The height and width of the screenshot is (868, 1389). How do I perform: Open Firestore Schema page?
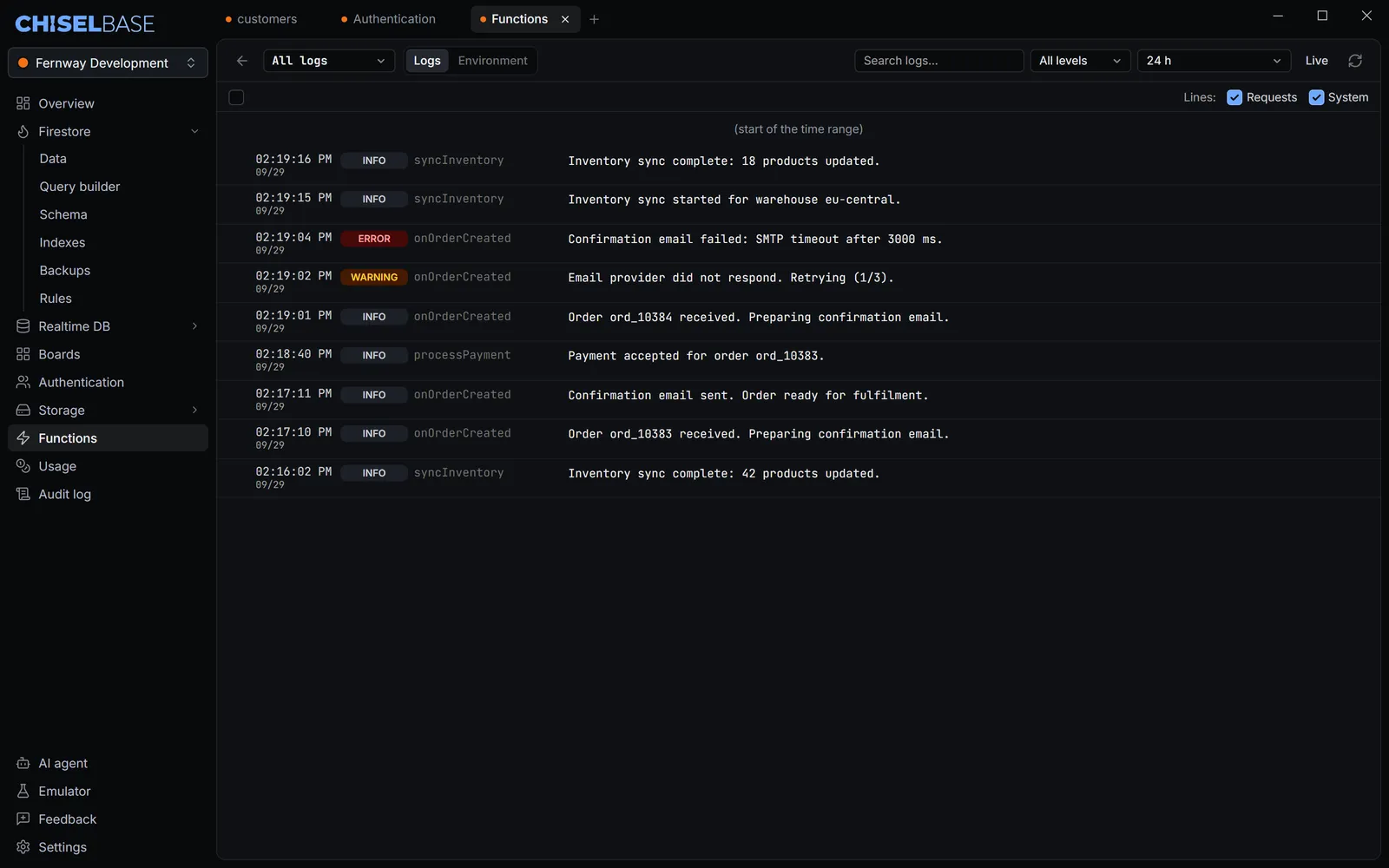point(63,214)
